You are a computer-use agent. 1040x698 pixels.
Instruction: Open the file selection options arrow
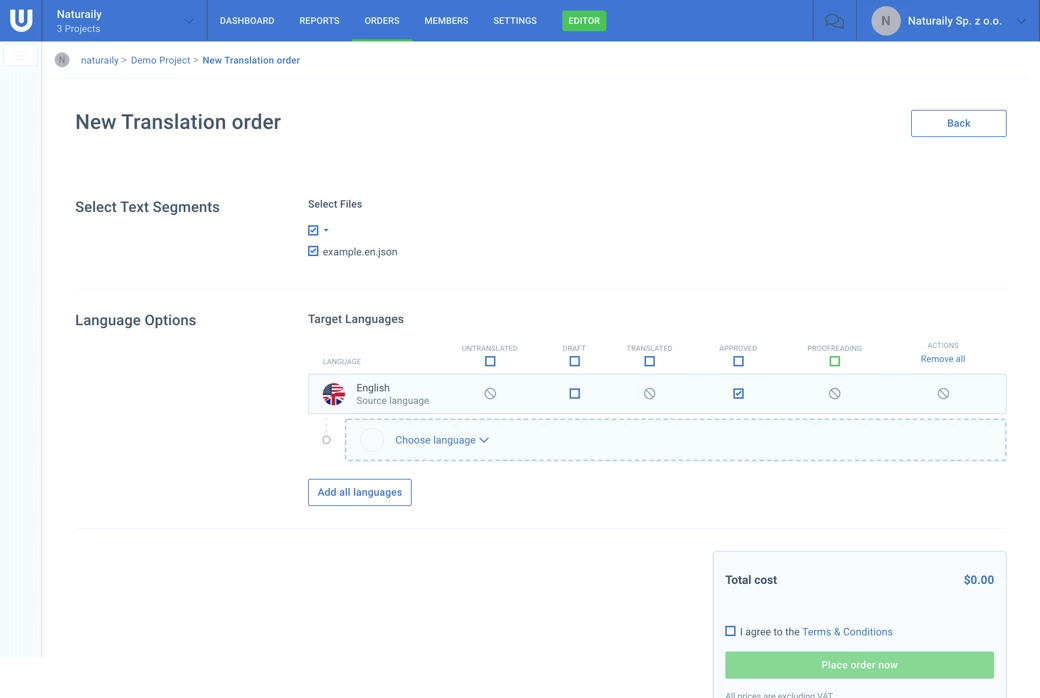326,230
